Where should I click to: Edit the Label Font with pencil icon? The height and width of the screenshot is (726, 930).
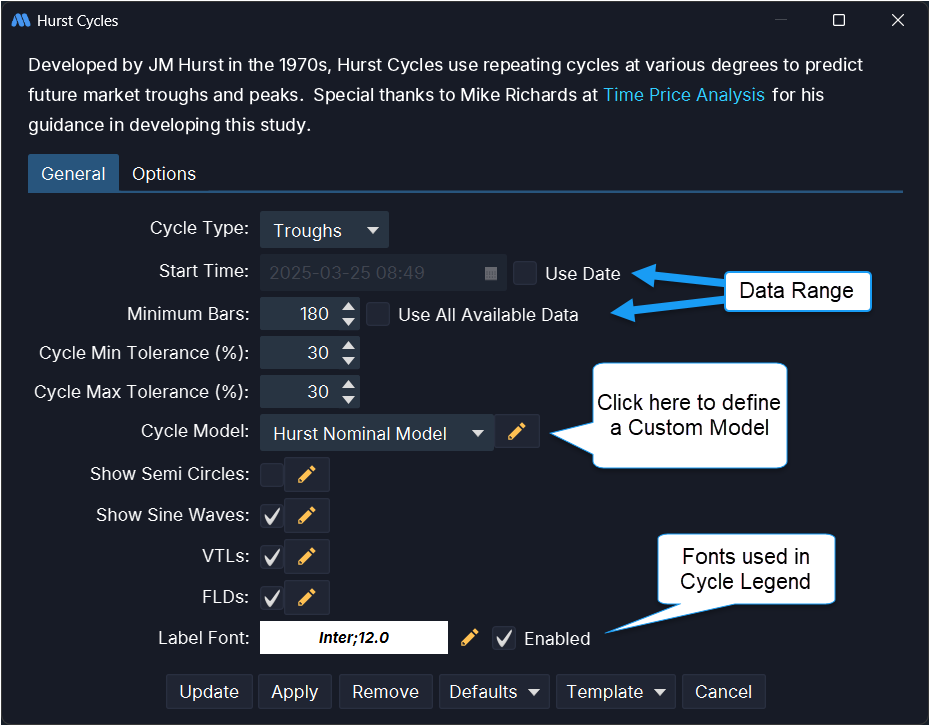pyautogui.click(x=470, y=638)
